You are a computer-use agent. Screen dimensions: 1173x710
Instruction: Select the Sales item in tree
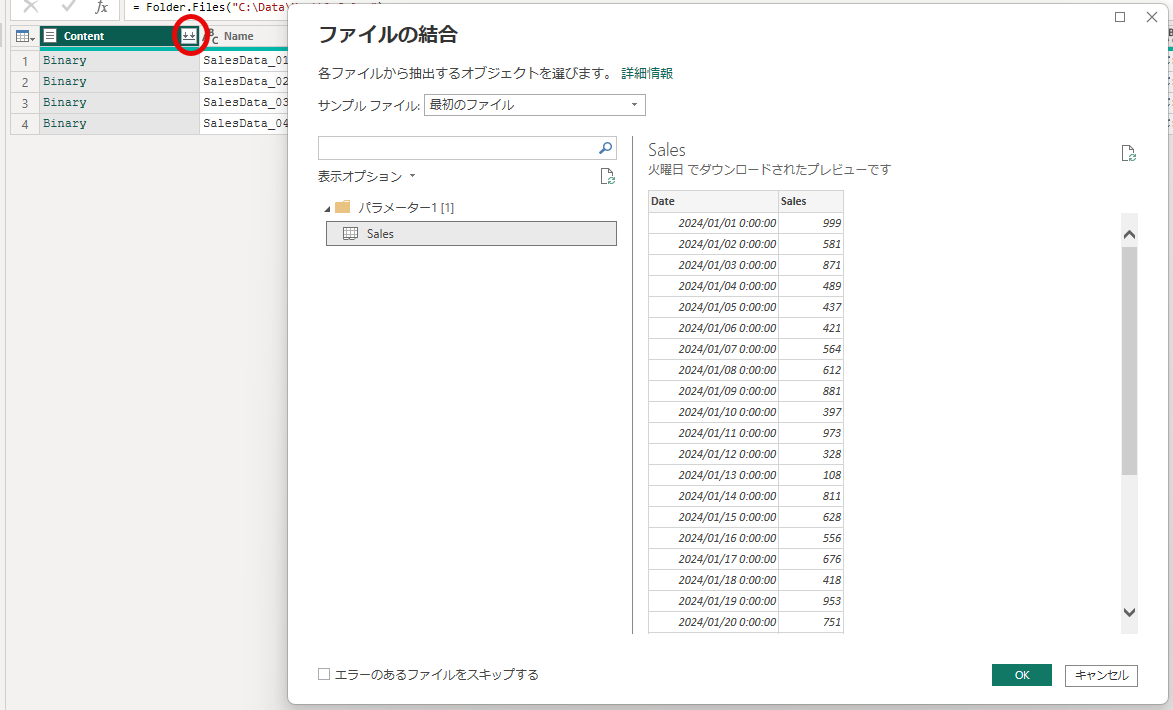coord(471,233)
